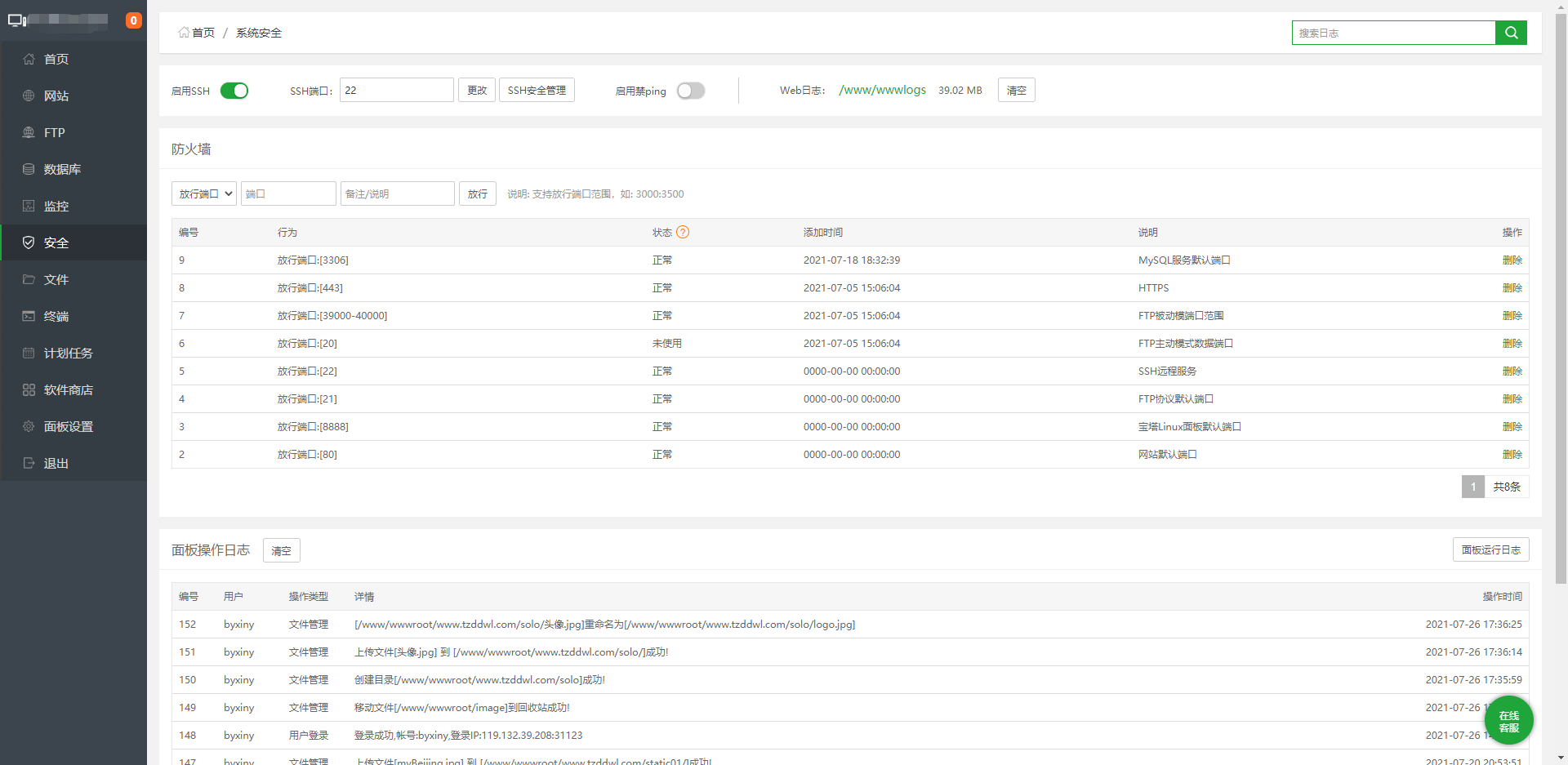Open the /www/wwwlogs web log link

pyautogui.click(x=882, y=90)
